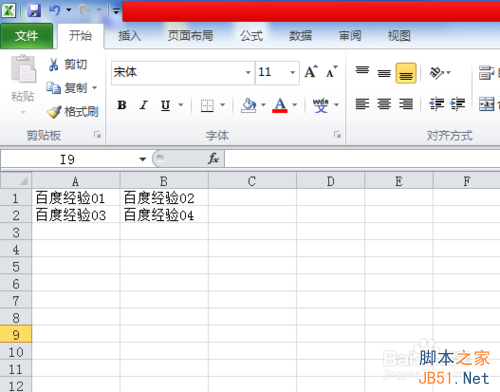This screenshot has width=500, height=392.
Task: Open the Paste options dropdown arrow
Action: 23,112
